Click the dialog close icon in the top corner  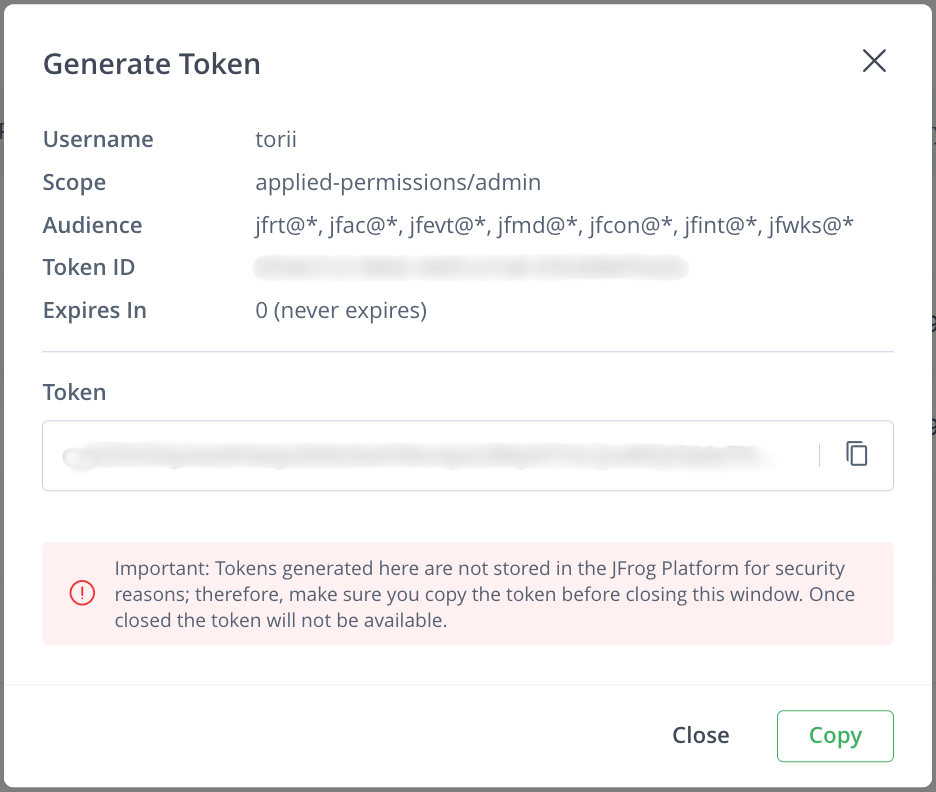[x=874, y=61]
